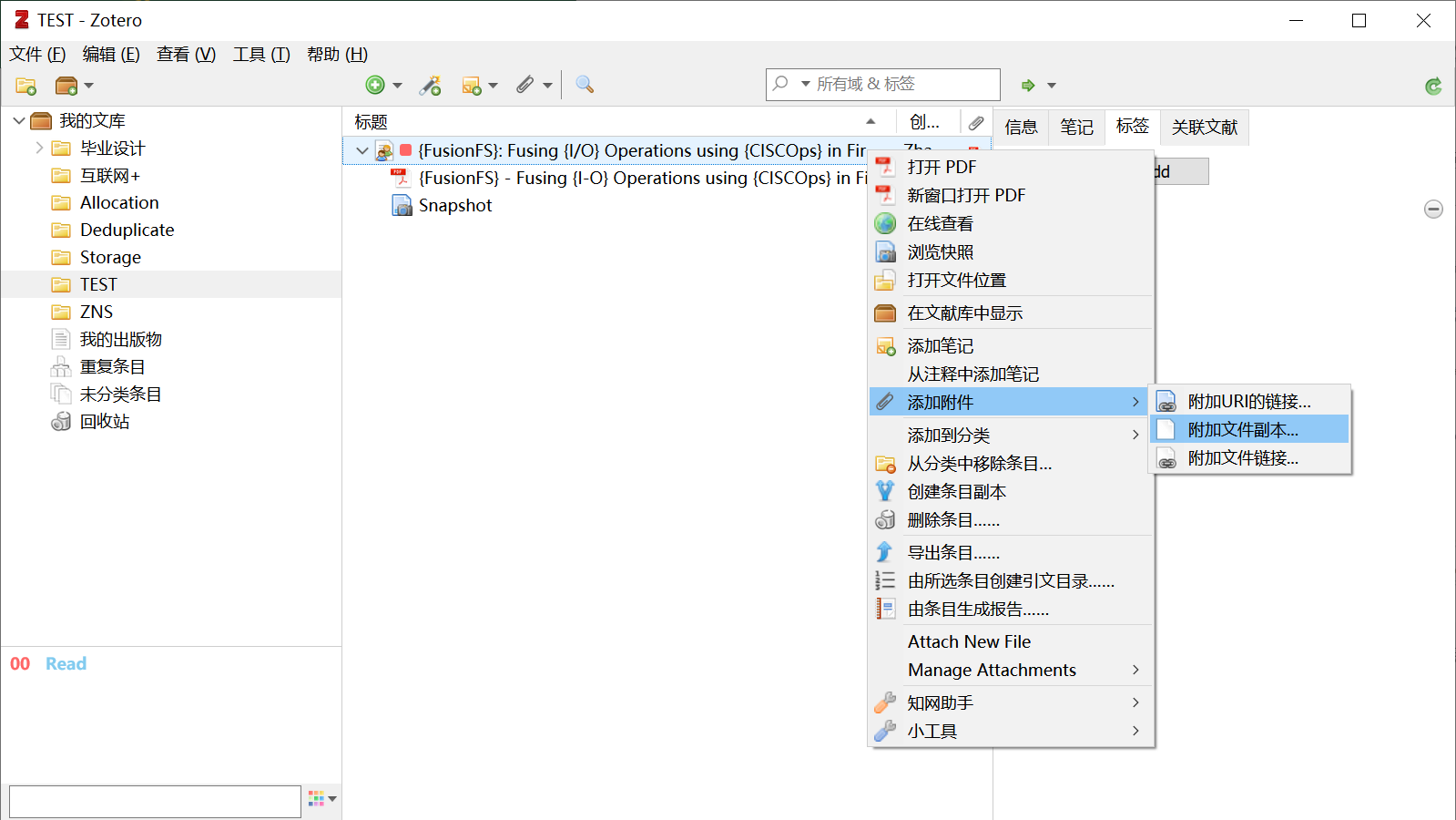The width and height of the screenshot is (1456, 820).
Task: Select the Deduplicate collection
Action: point(127,230)
